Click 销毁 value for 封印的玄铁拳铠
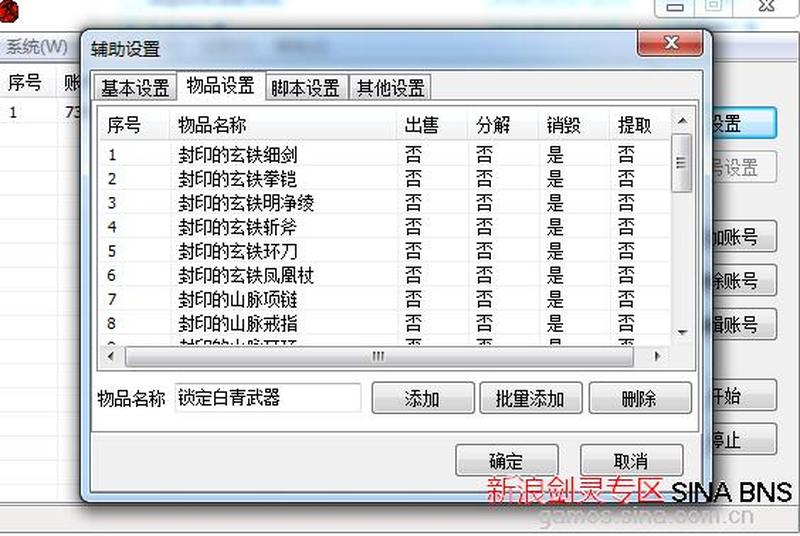This screenshot has width=800, height=536. tap(556, 178)
